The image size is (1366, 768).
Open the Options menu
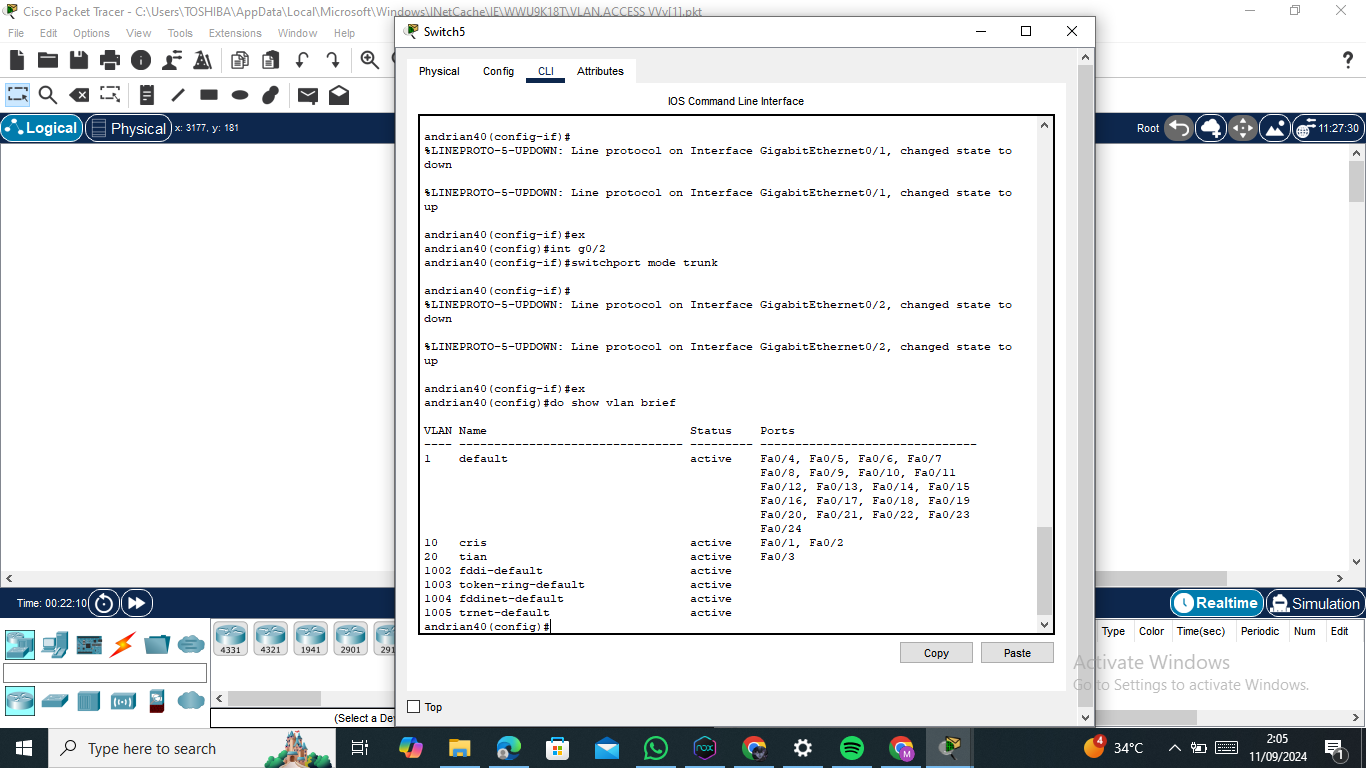click(x=91, y=33)
